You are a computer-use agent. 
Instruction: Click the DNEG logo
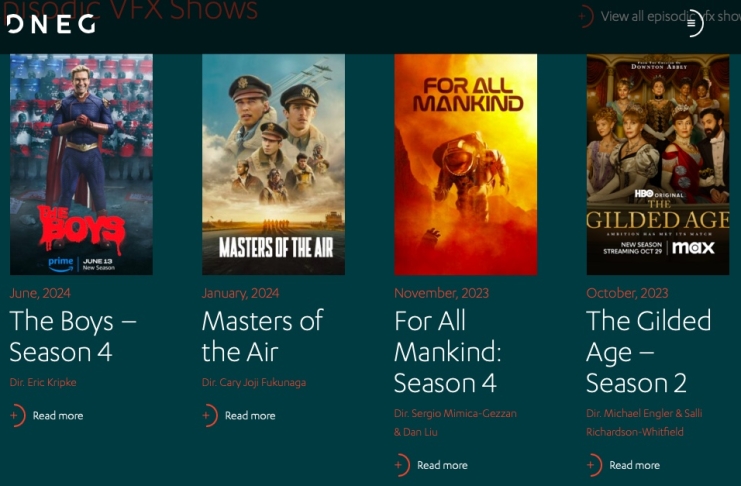pyautogui.click(x=51, y=24)
